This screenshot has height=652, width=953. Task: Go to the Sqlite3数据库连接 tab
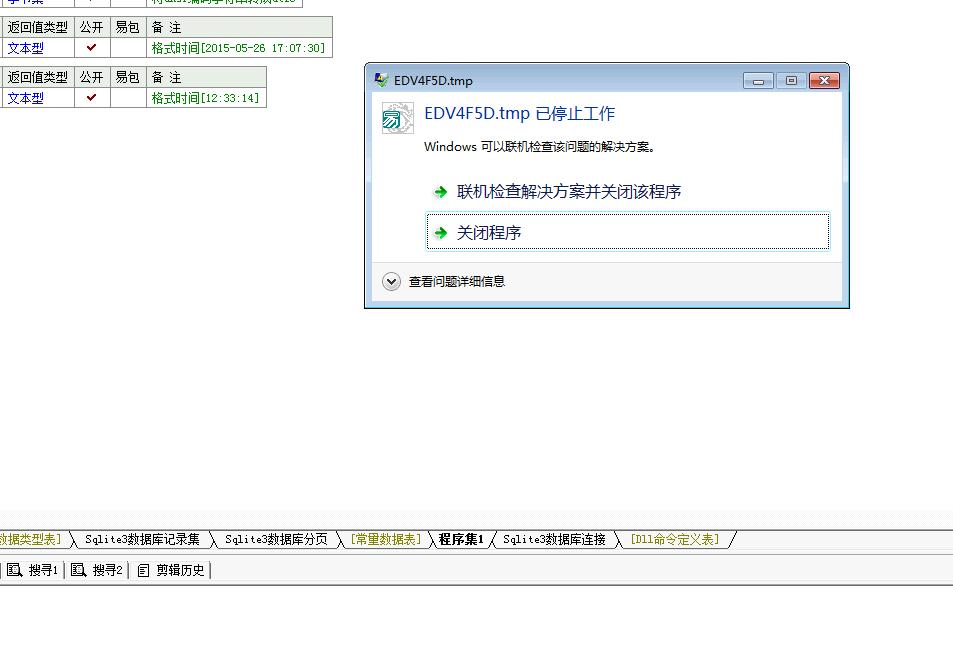(x=554, y=540)
